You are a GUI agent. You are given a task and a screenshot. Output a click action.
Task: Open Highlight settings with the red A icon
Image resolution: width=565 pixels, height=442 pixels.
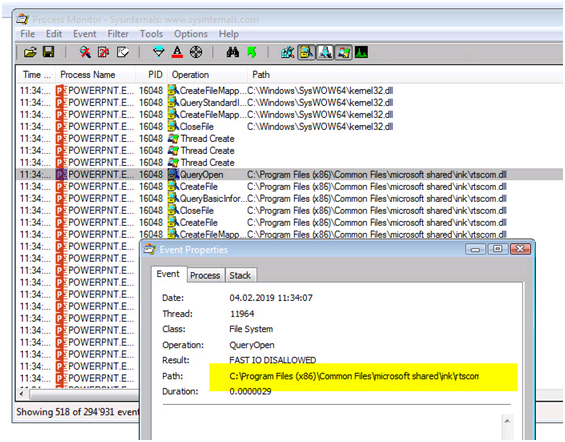177,53
